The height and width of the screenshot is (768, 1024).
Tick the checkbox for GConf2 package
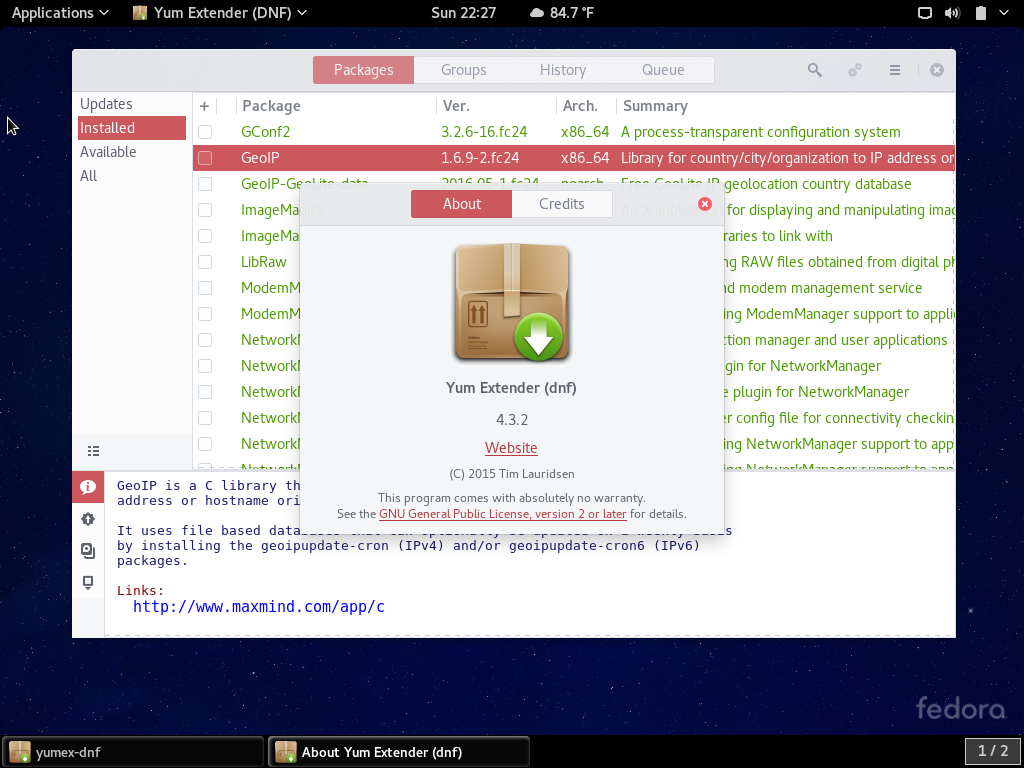click(x=205, y=132)
